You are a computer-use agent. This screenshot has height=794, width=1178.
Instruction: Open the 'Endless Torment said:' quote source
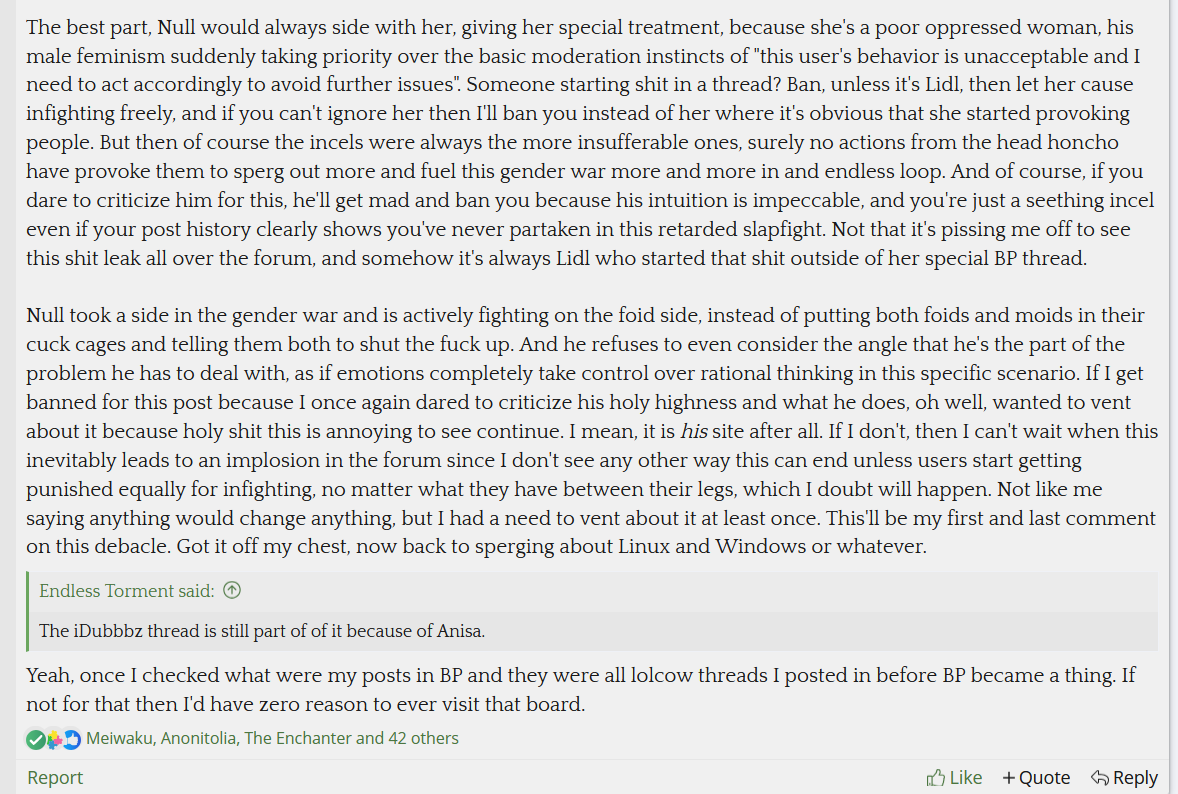[x=127, y=591]
